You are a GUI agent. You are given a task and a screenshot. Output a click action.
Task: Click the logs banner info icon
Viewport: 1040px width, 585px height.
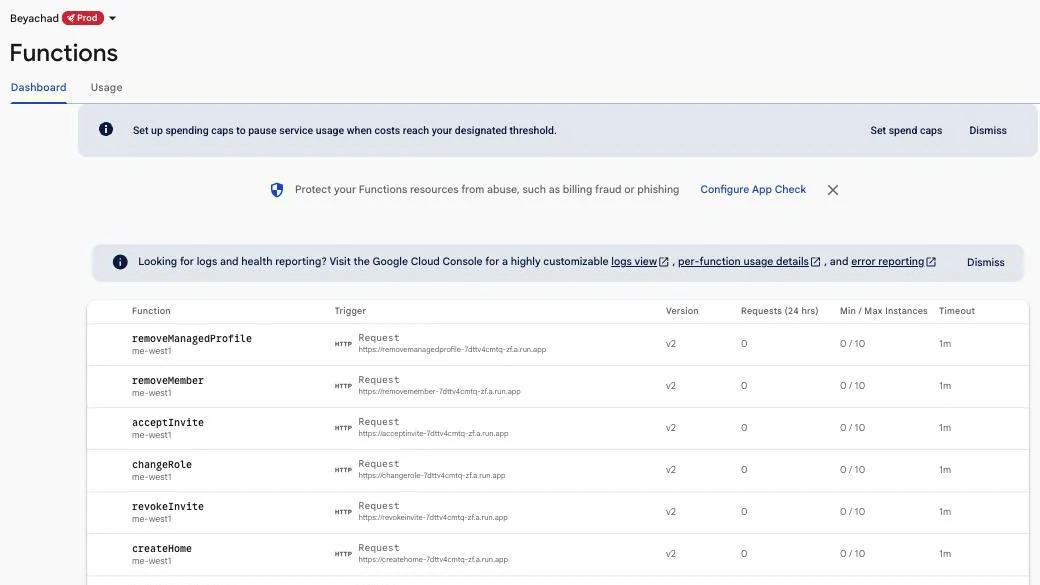click(x=120, y=262)
